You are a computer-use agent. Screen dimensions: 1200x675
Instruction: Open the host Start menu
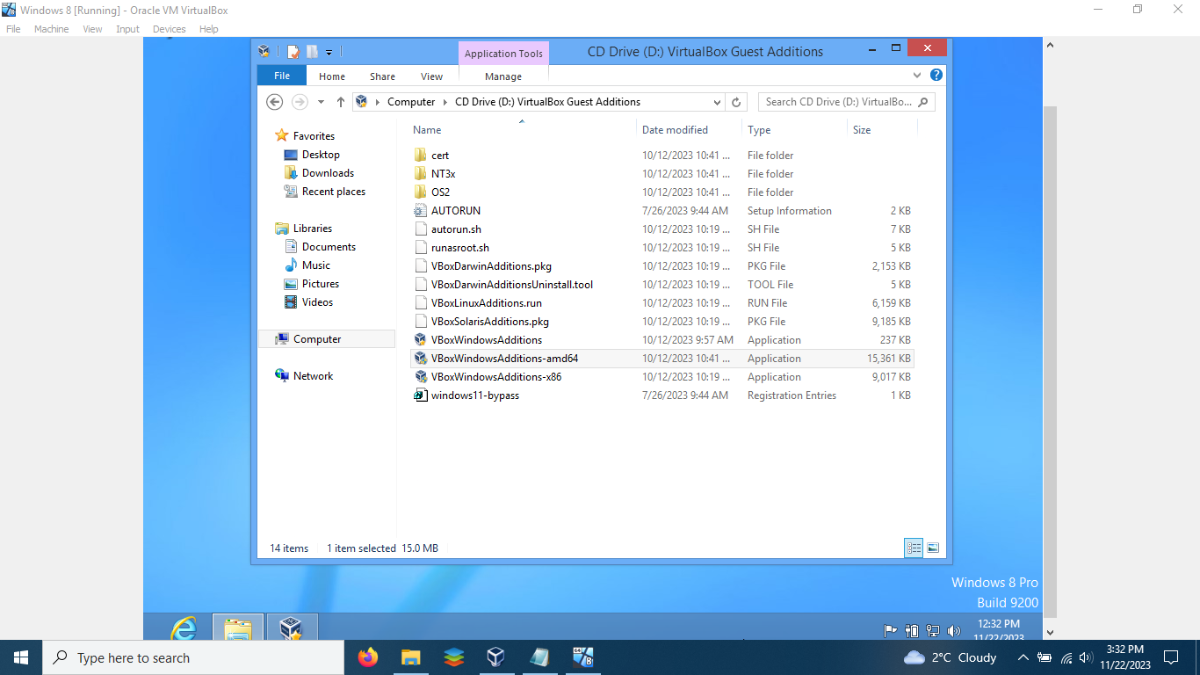[x=20, y=657]
